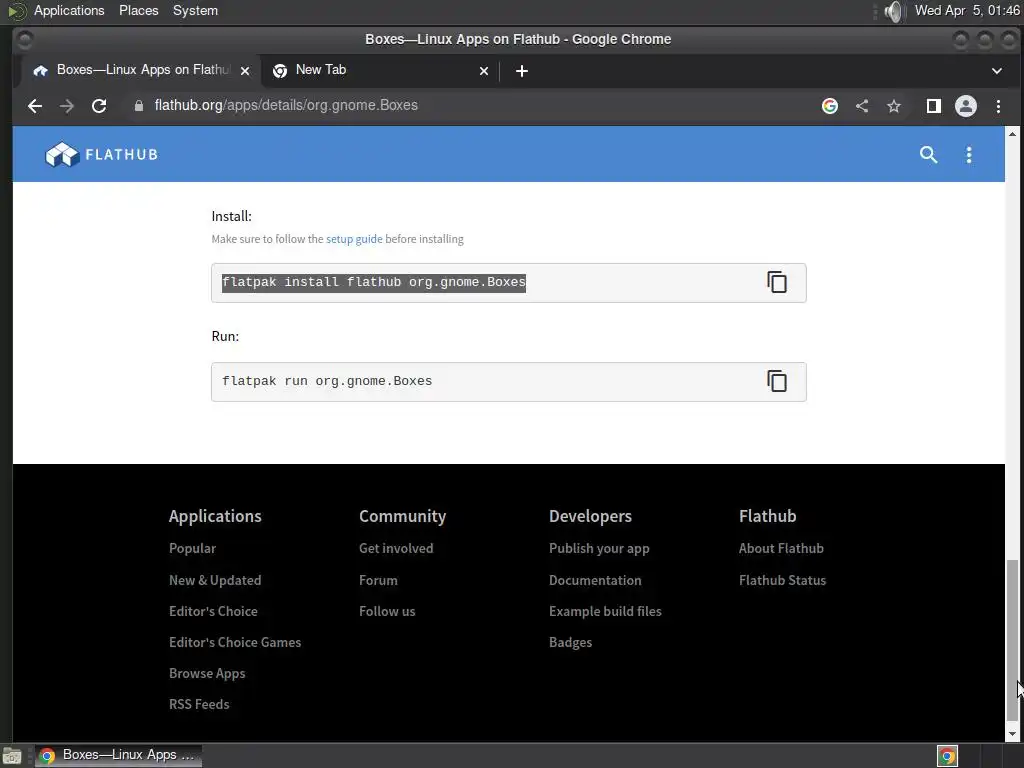1024x768 pixels.
Task: Open Flathub header three-dot menu
Action: (x=968, y=155)
